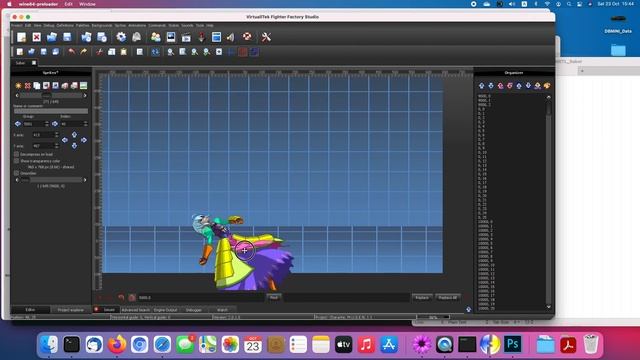This screenshot has height=360, width=640.
Task: Click the zoom slider in status bar
Action: [x=433, y=317]
